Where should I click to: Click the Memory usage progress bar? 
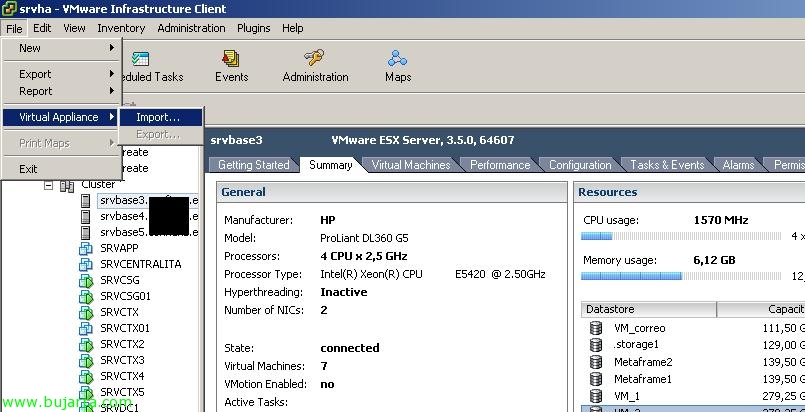[681, 276]
